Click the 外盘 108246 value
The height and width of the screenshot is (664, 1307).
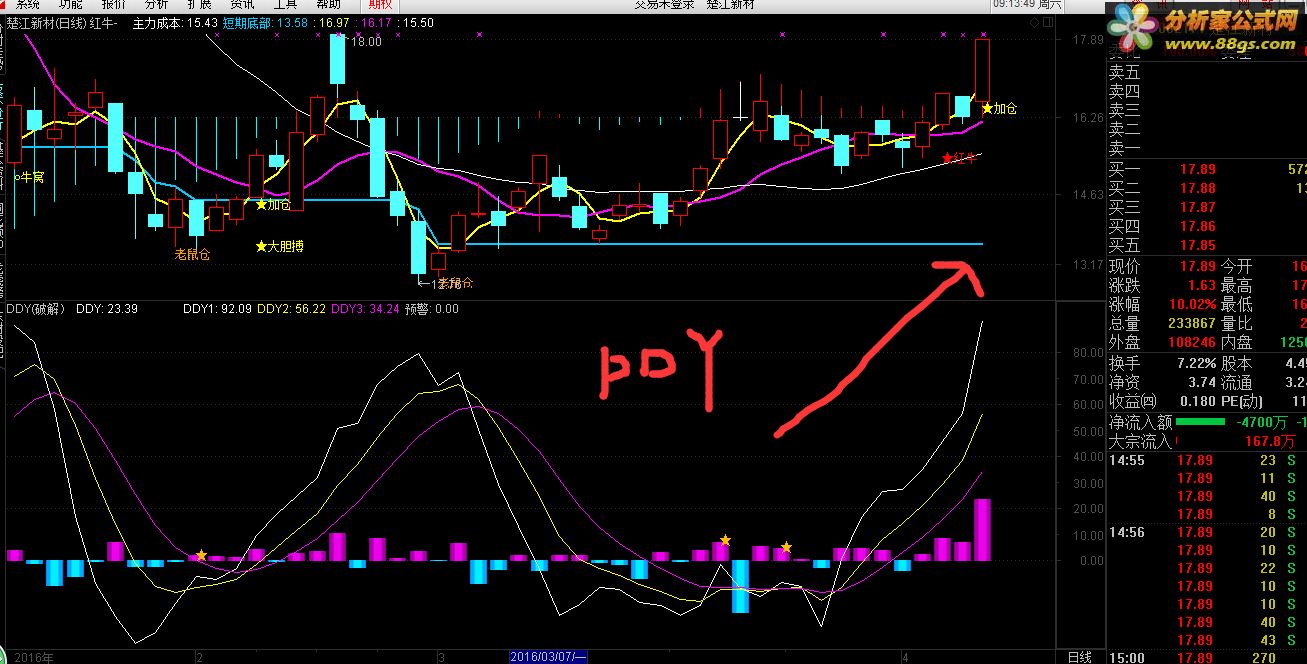1192,342
